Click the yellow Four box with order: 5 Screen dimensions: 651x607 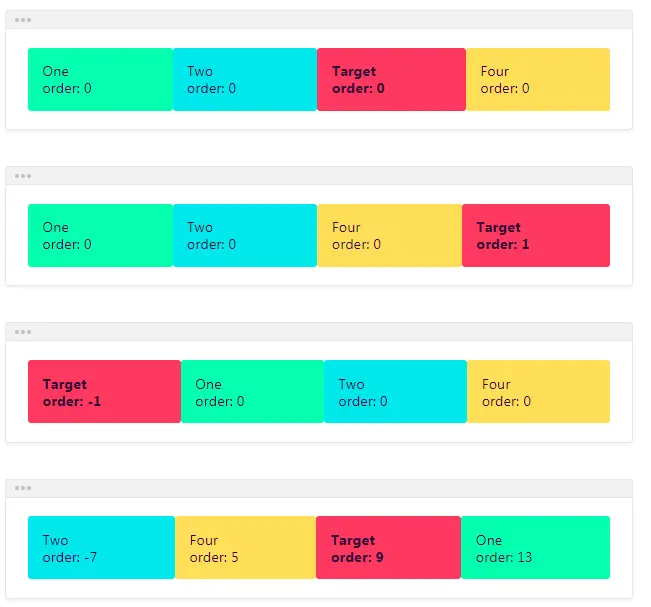click(246, 547)
